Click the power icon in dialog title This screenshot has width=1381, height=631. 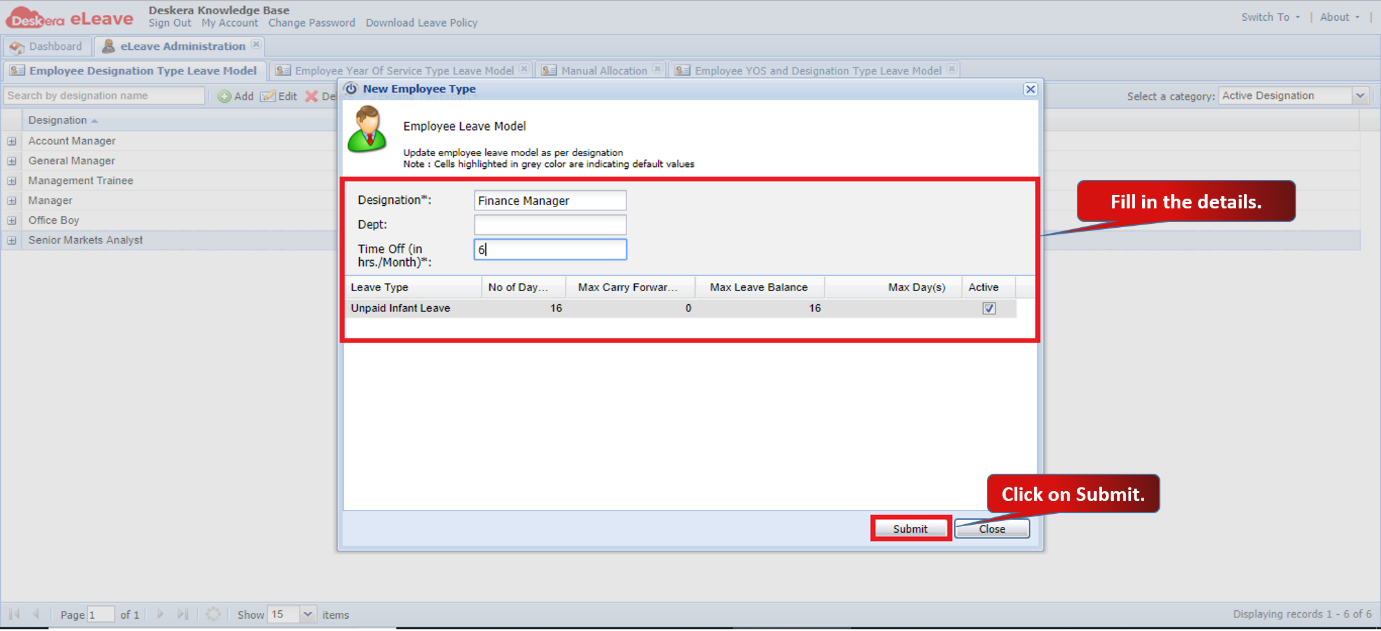coord(351,89)
